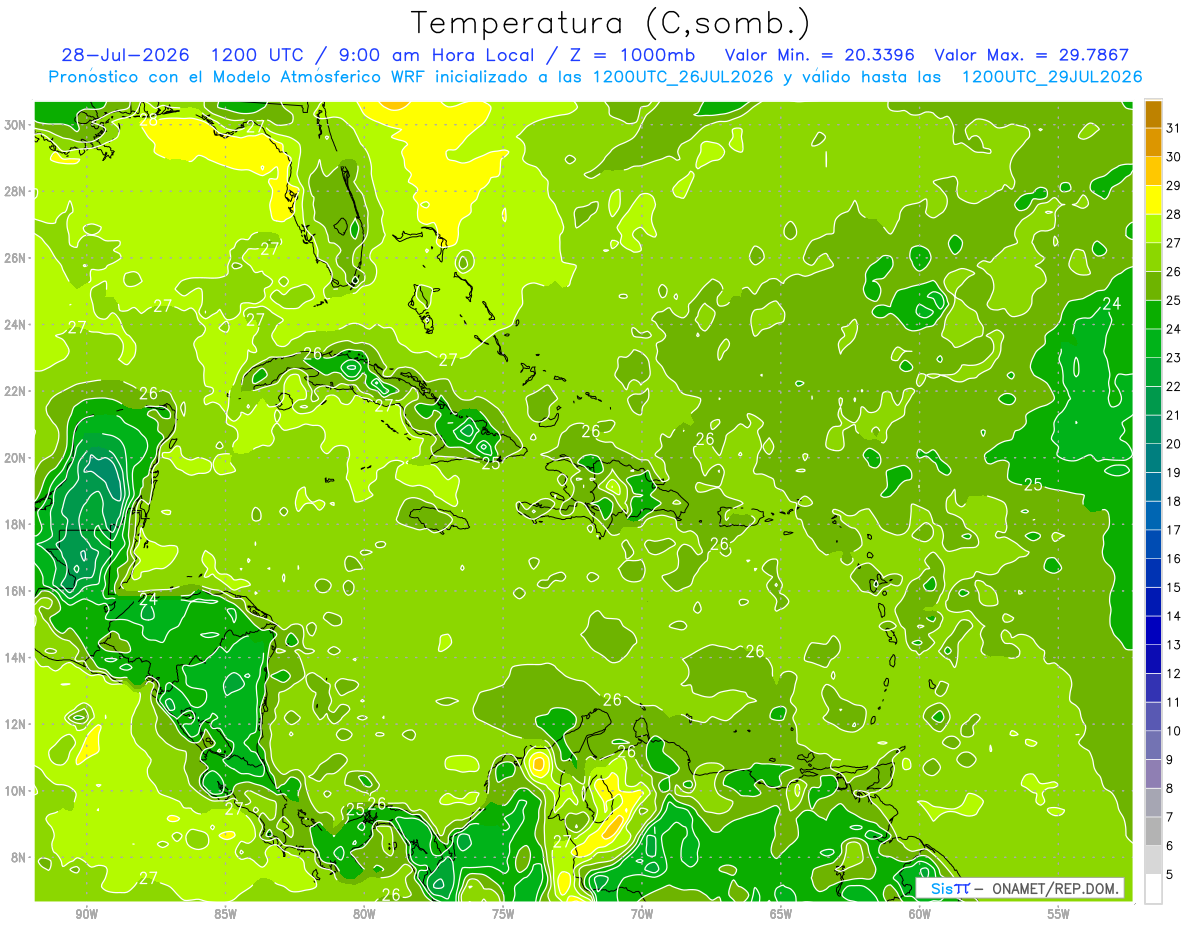Click the number 11 on the color scale
Screen dimensions: 1200x927
point(1174,702)
